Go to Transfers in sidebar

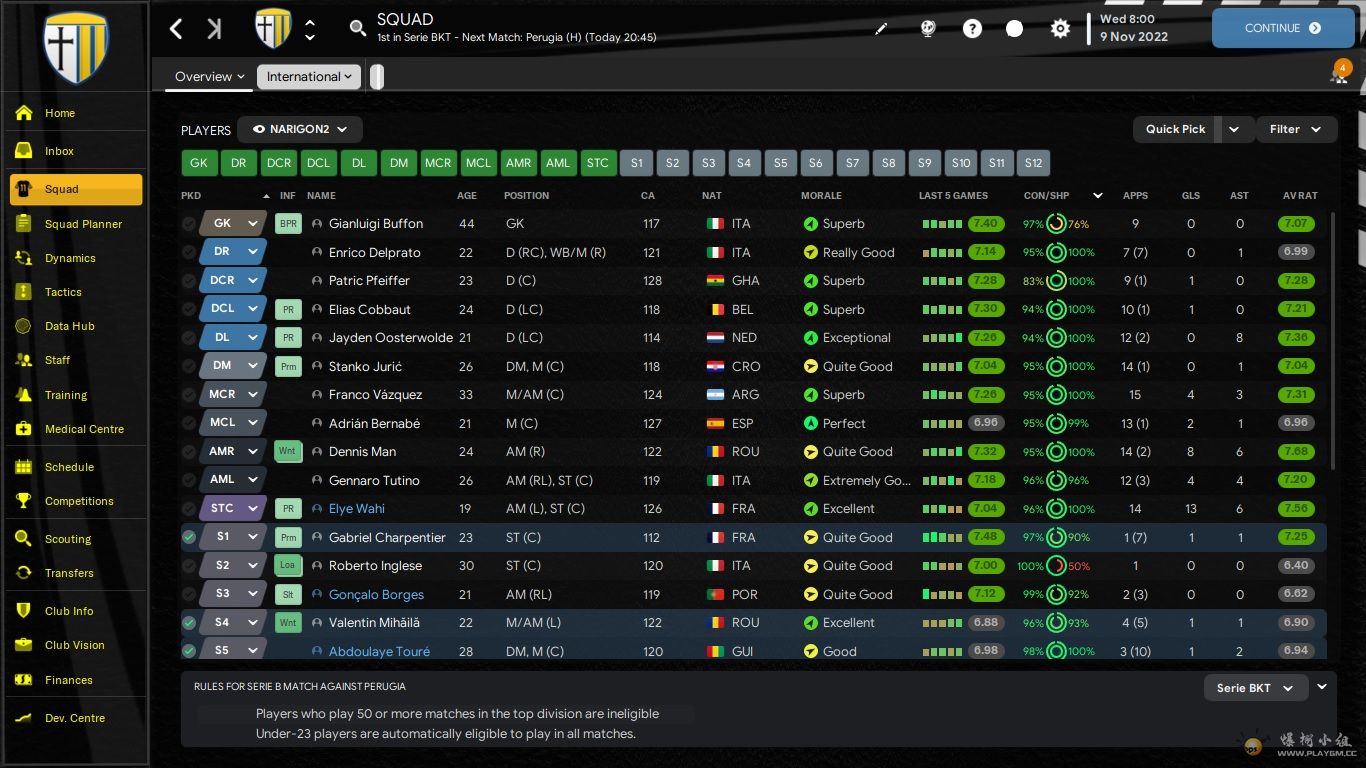(69, 573)
